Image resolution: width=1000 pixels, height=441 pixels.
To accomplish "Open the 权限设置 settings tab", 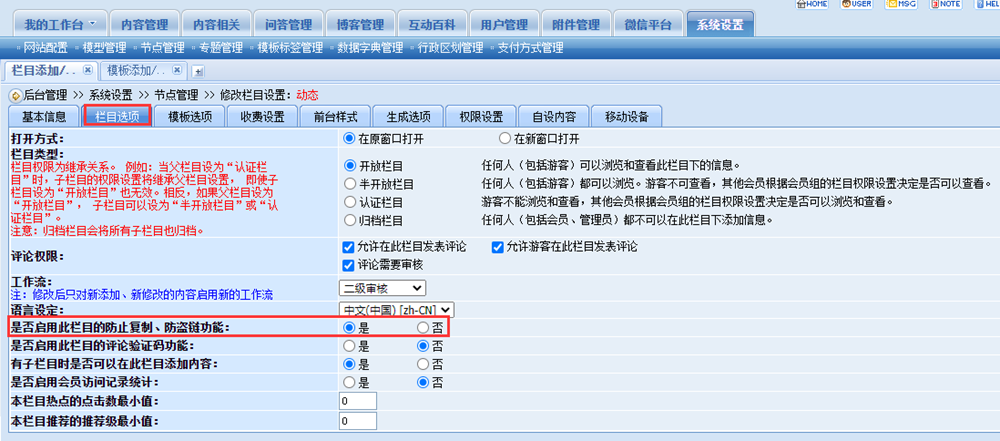I will click(482, 117).
